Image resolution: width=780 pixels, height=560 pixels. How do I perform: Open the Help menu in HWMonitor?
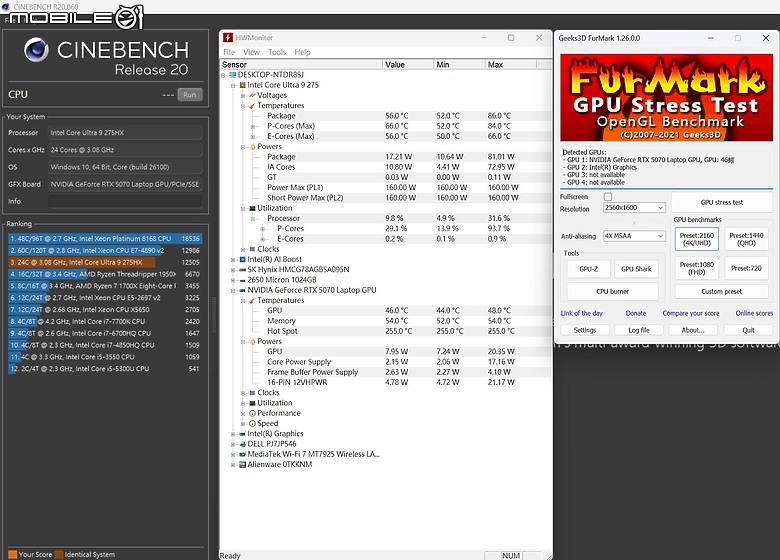point(302,52)
